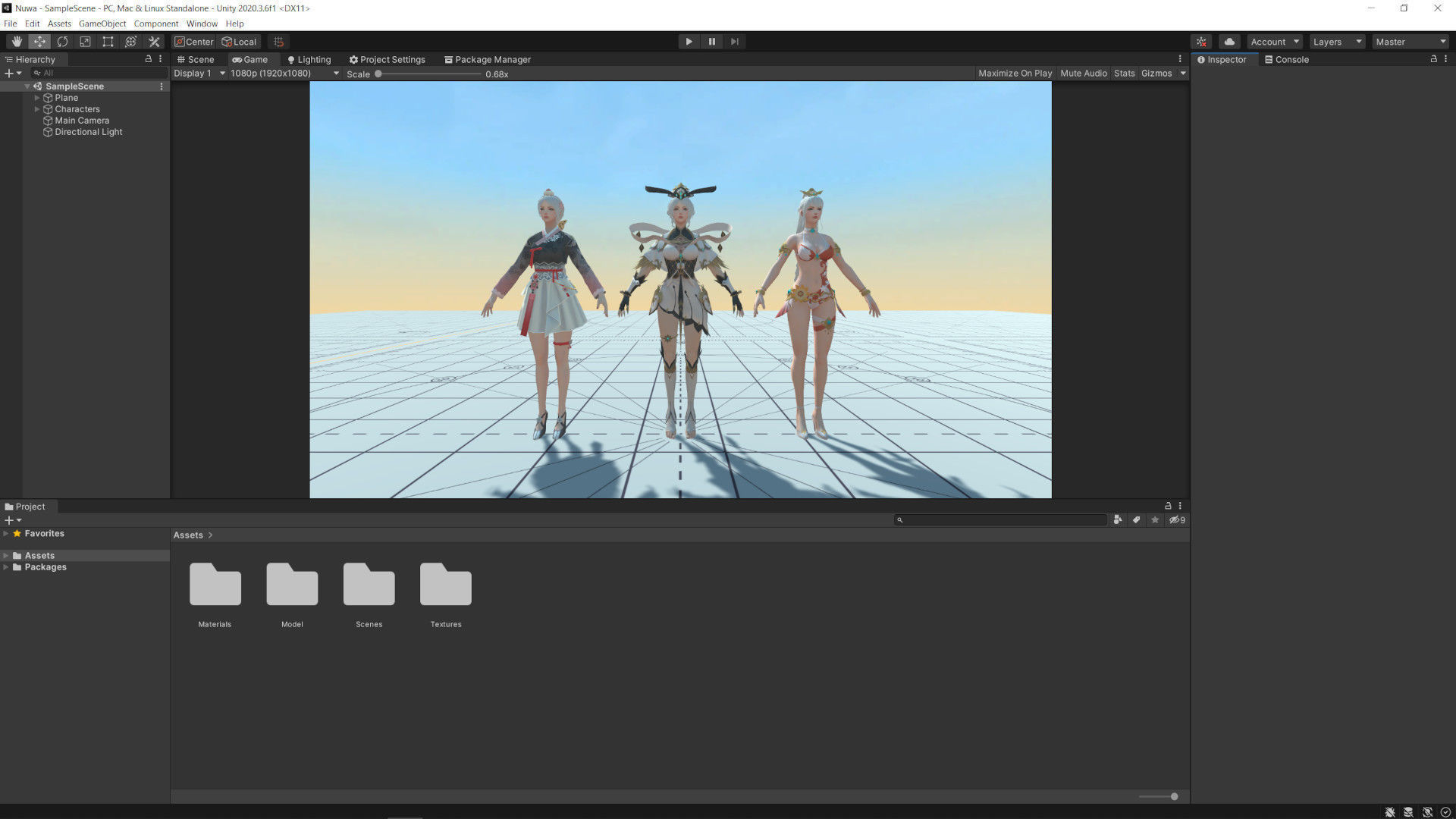Toggle Mute Audio

[1084, 74]
